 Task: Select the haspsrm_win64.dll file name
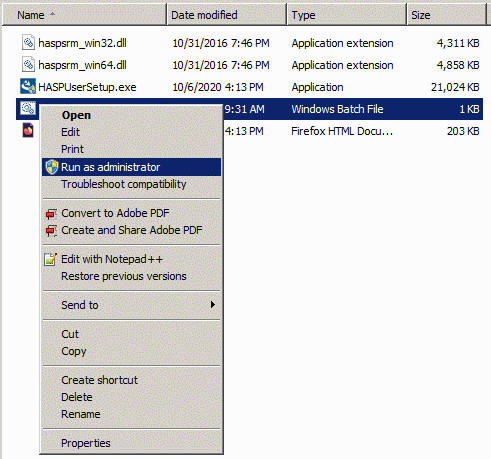pos(82,65)
